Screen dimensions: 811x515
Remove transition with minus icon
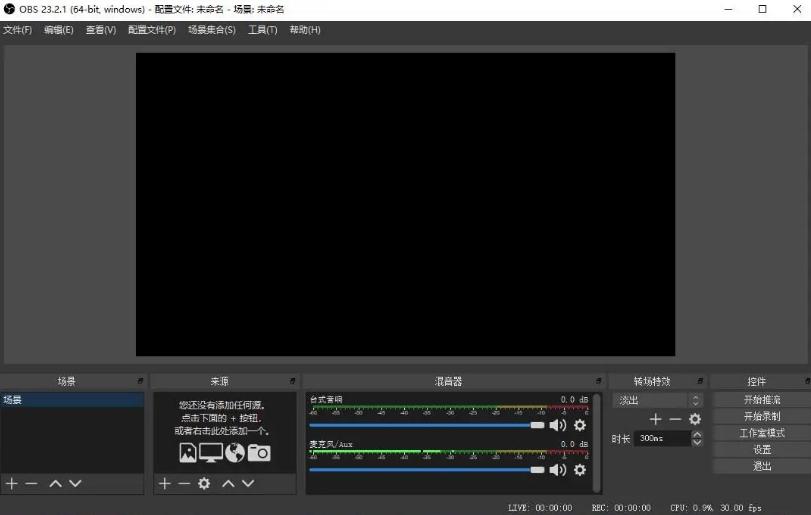(675, 419)
